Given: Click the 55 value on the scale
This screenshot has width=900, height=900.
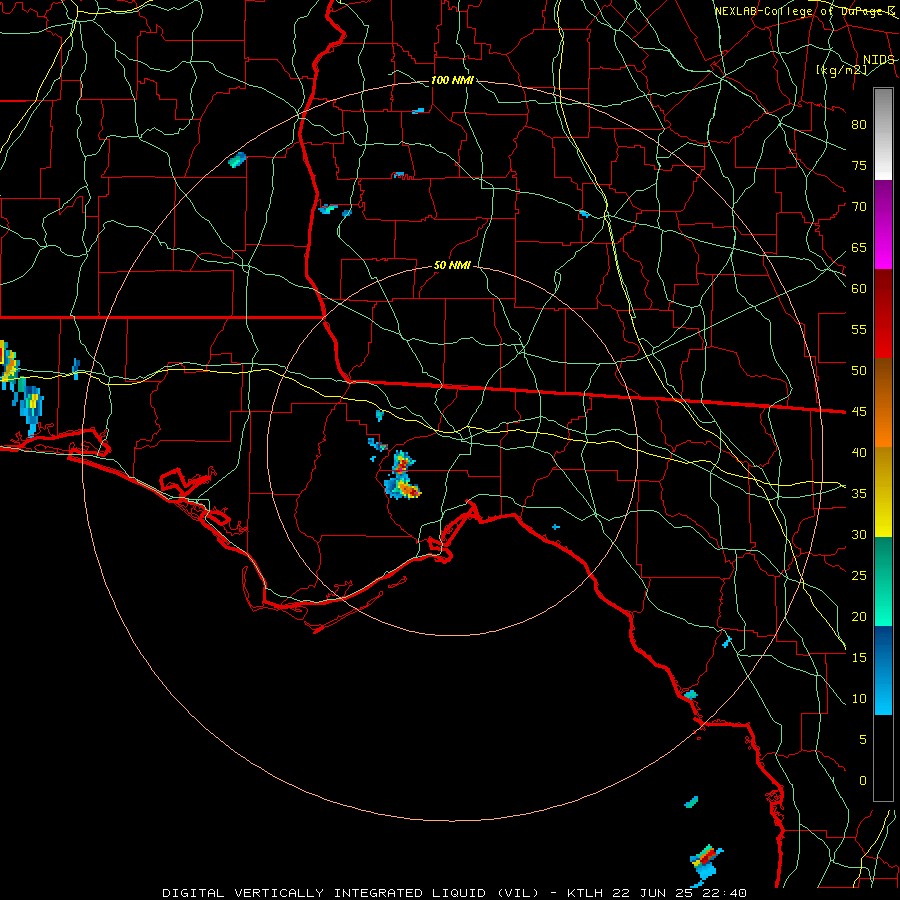Looking at the screenshot, I should (x=859, y=329).
